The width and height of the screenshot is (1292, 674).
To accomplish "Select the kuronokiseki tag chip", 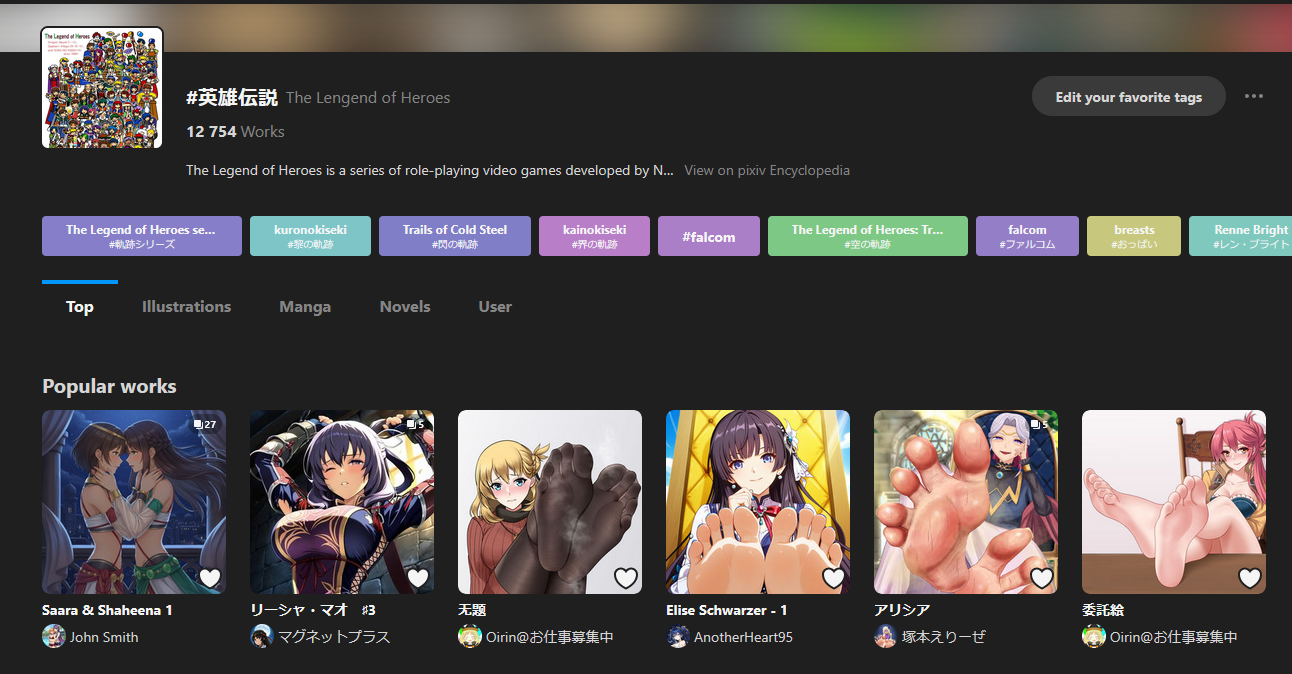I will 310,236.
